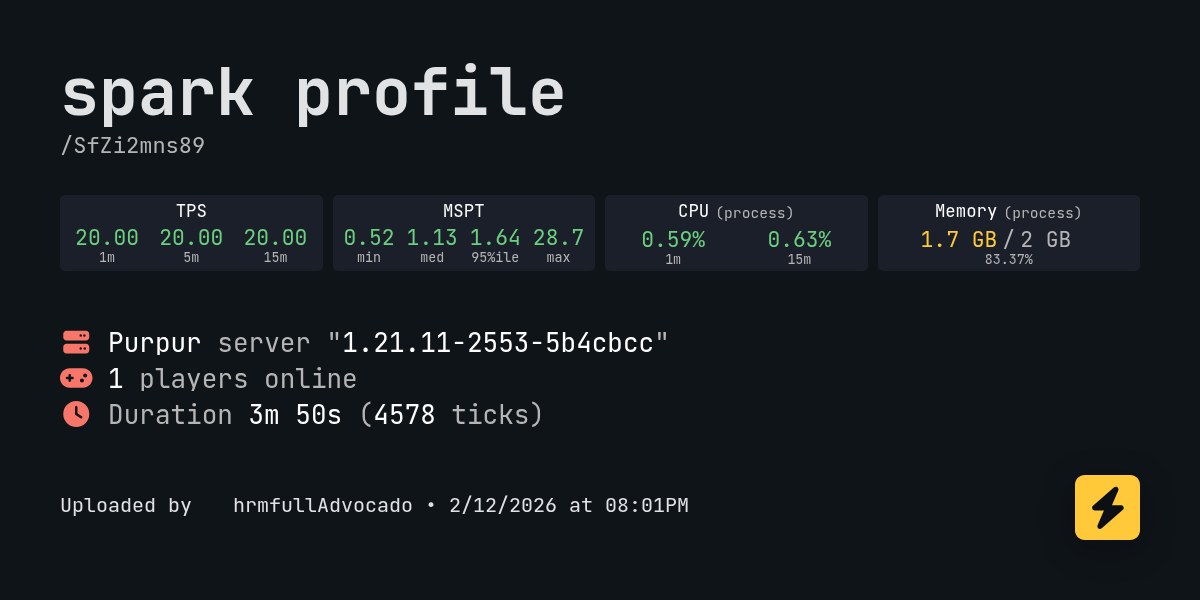Click the 15m TPS value

275,238
